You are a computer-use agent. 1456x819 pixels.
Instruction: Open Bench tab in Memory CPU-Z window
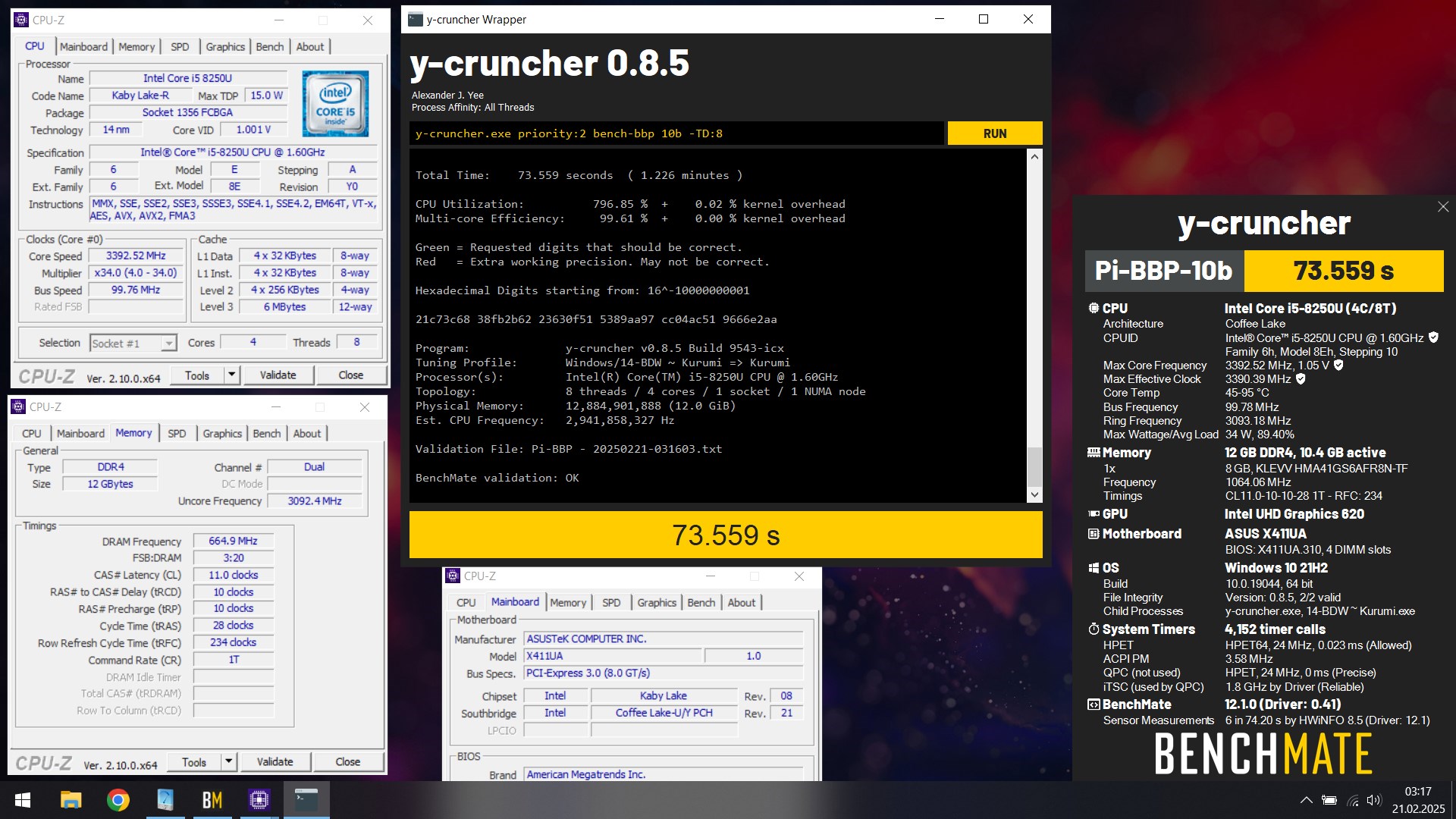[x=267, y=433]
